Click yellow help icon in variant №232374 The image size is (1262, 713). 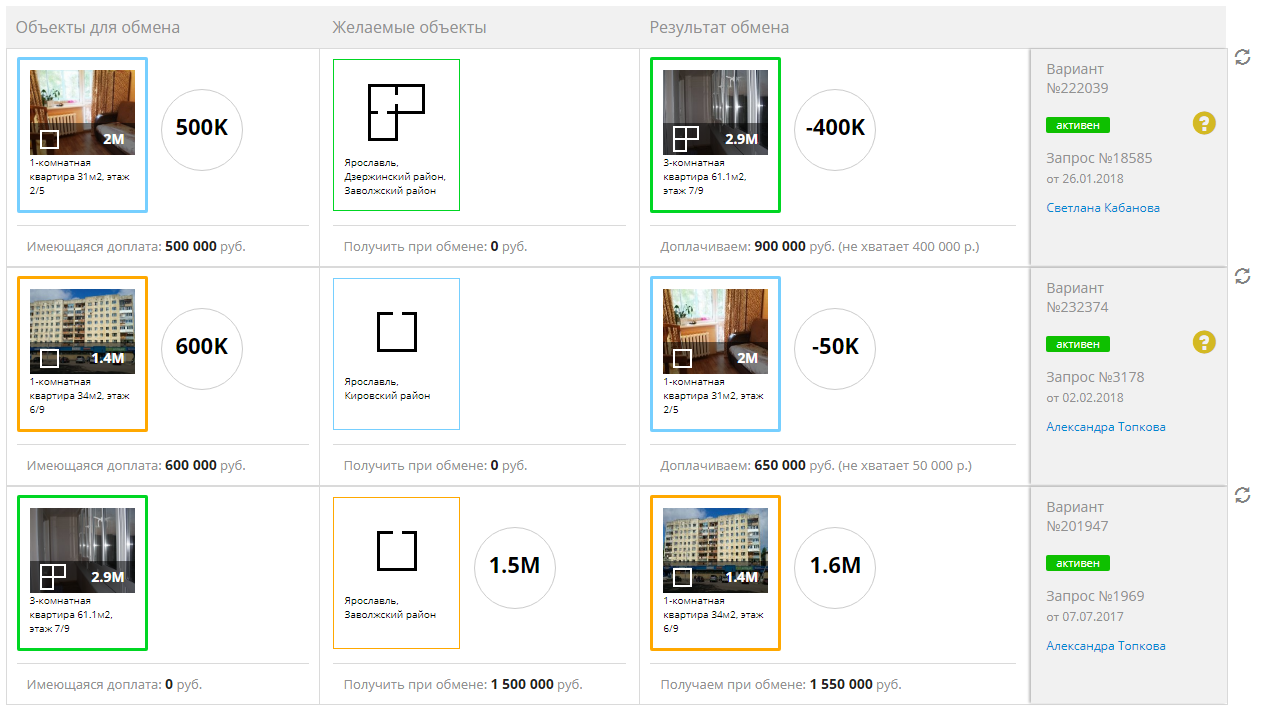pos(1204,343)
